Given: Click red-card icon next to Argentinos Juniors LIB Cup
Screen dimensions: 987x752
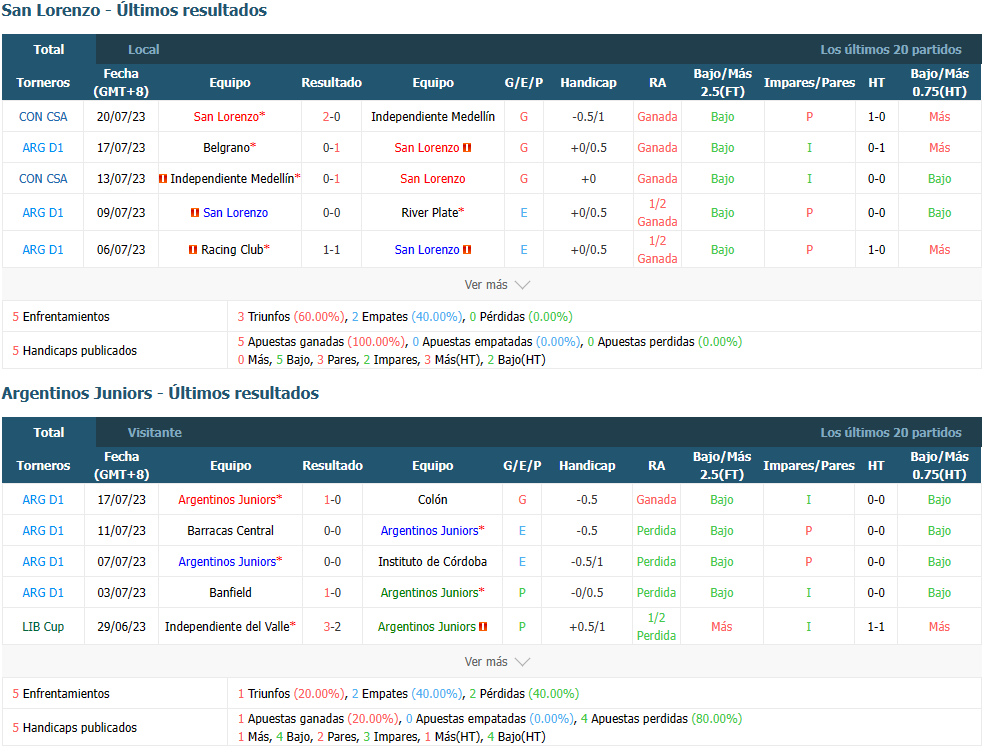Looking at the screenshot, I should click(x=483, y=627).
